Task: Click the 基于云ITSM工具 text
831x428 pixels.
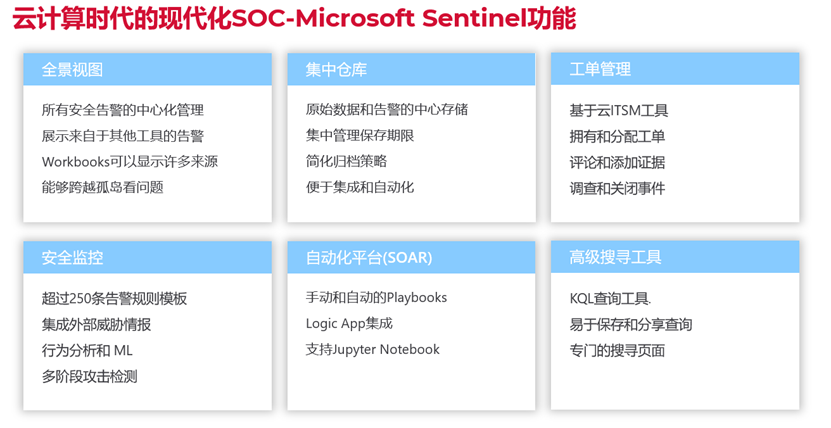Action: tap(618, 111)
